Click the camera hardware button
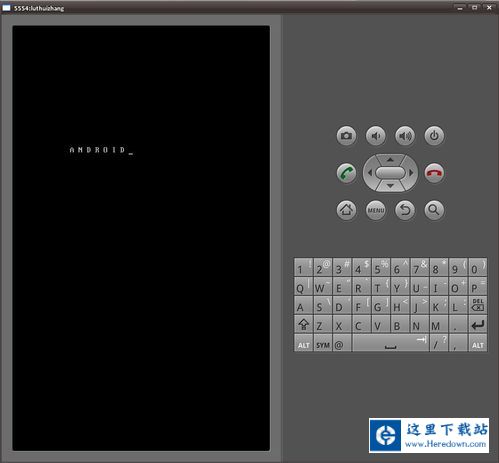The width and height of the screenshot is (499, 463). (346, 136)
